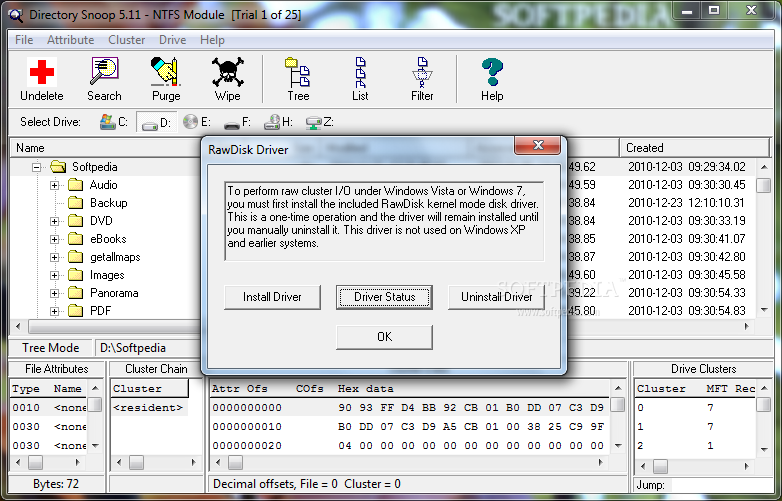The image size is (782, 501).
Task: Expand the getallmaps folder
Action: tap(54, 257)
